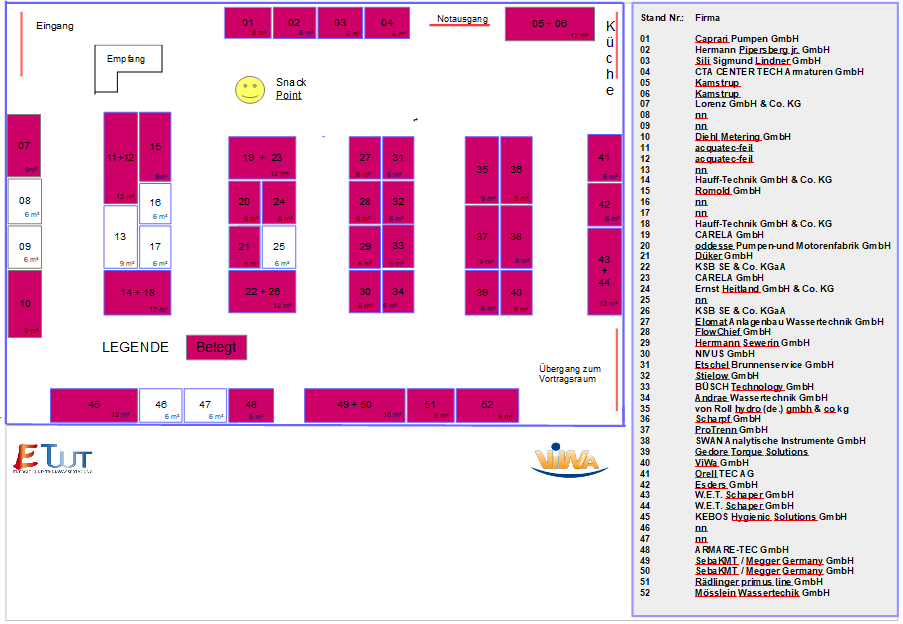Select booth 40
The image size is (903, 624).
(516, 293)
